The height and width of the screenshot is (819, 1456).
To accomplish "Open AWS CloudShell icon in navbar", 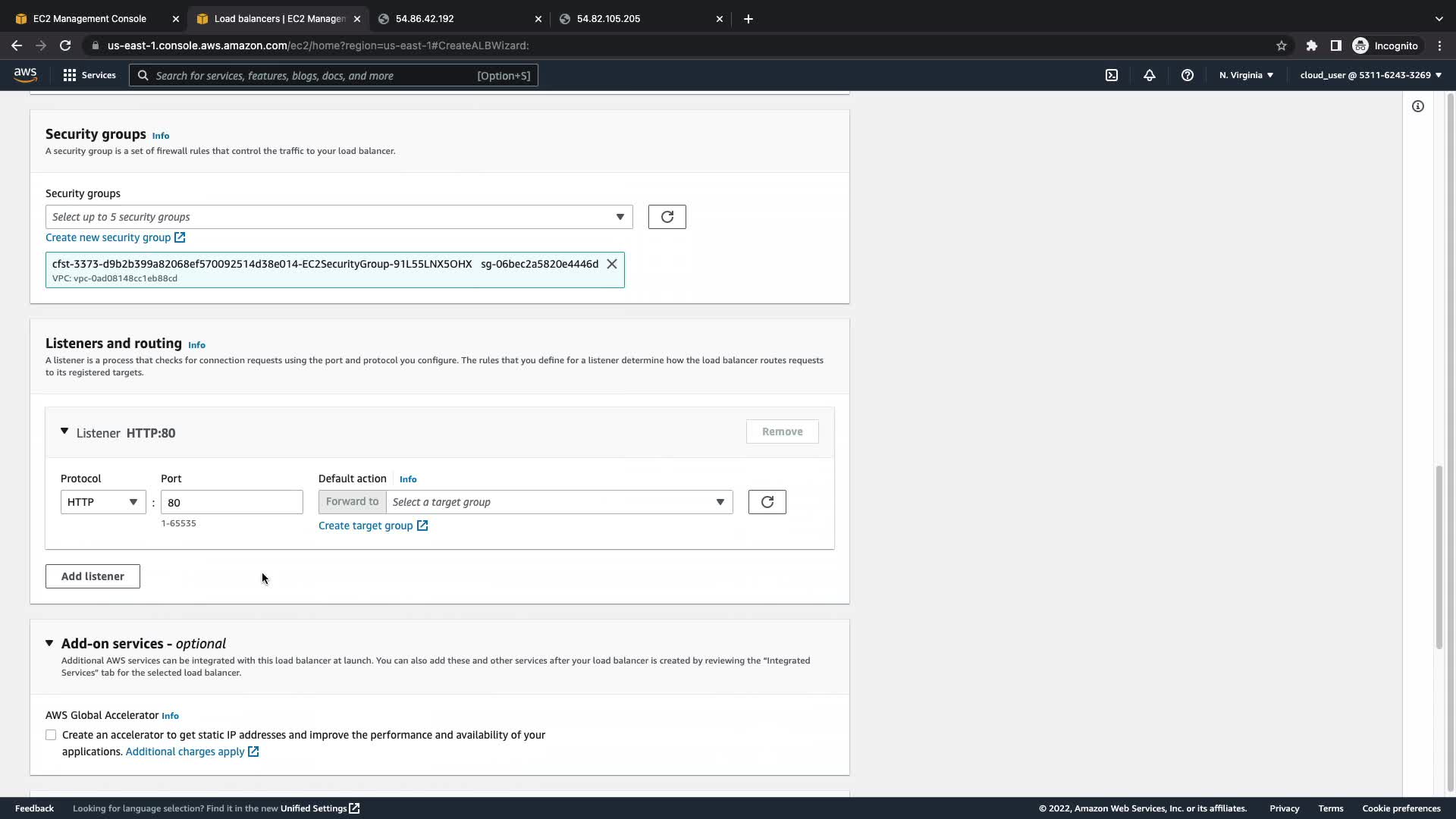I will [1112, 75].
